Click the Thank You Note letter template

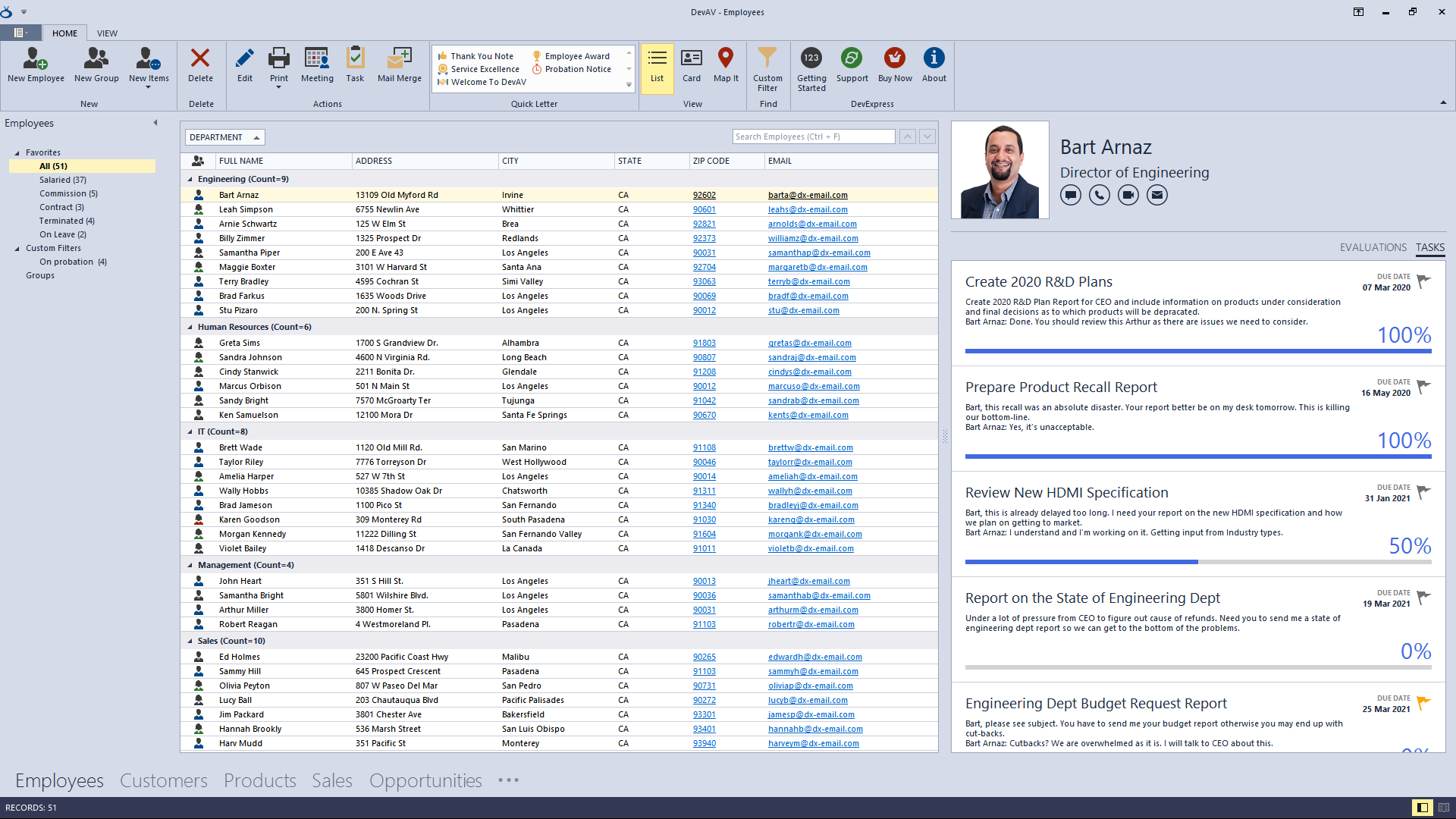pyautogui.click(x=475, y=56)
